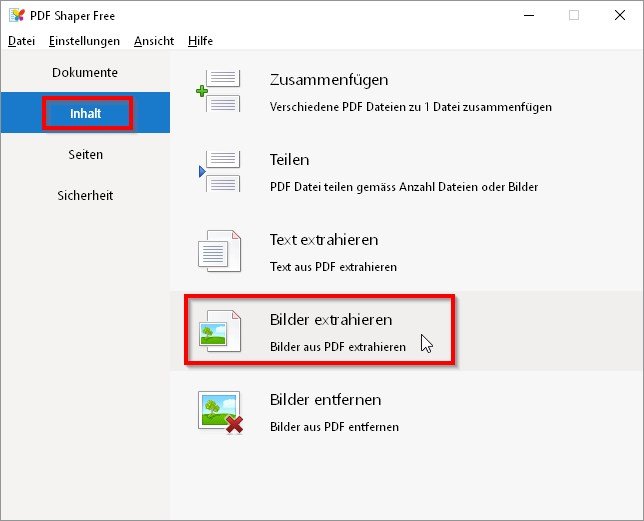Open the Hilfe menu
This screenshot has height=521, width=644.
[200, 41]
